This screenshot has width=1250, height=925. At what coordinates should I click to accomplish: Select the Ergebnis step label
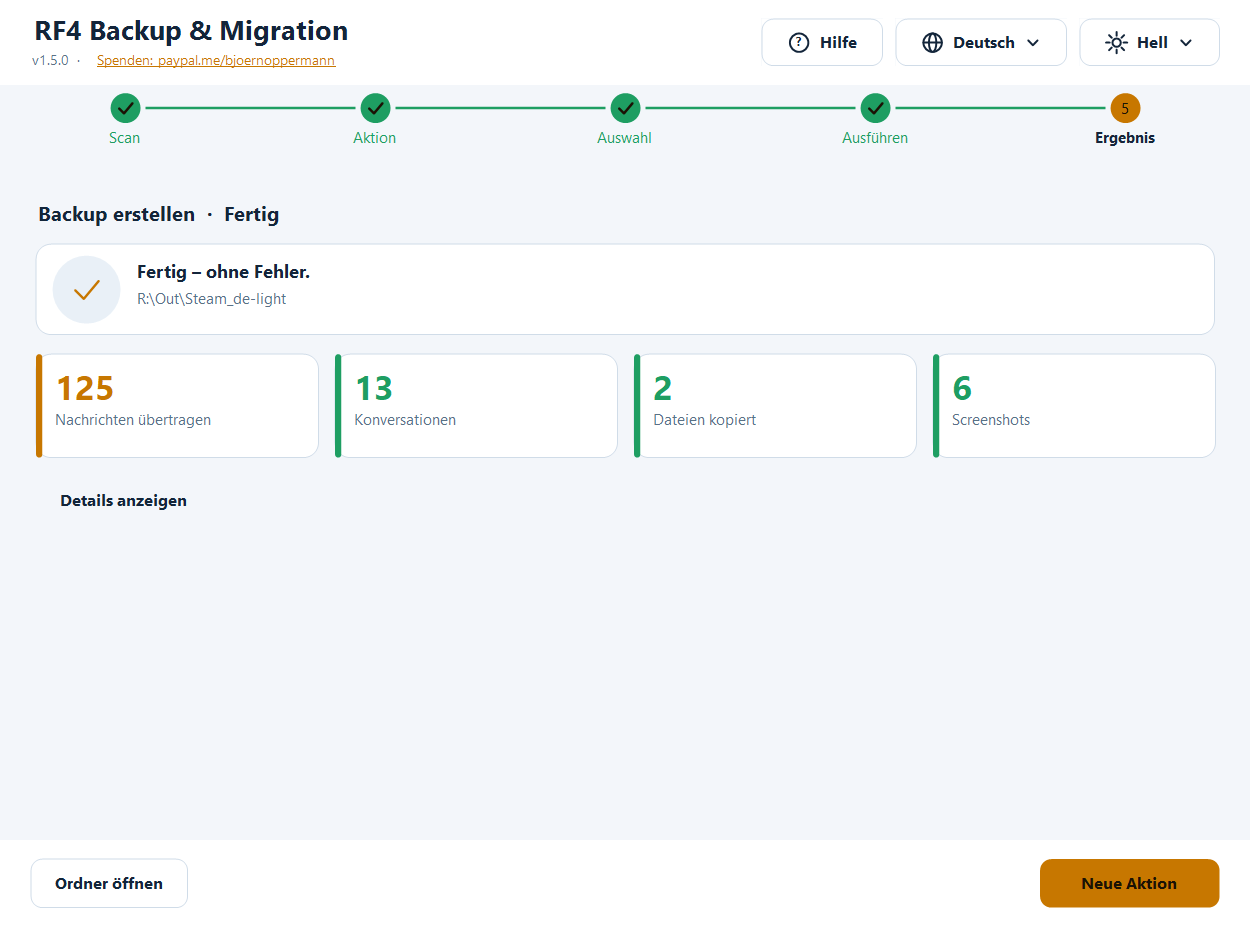(x=1125, y=138)
